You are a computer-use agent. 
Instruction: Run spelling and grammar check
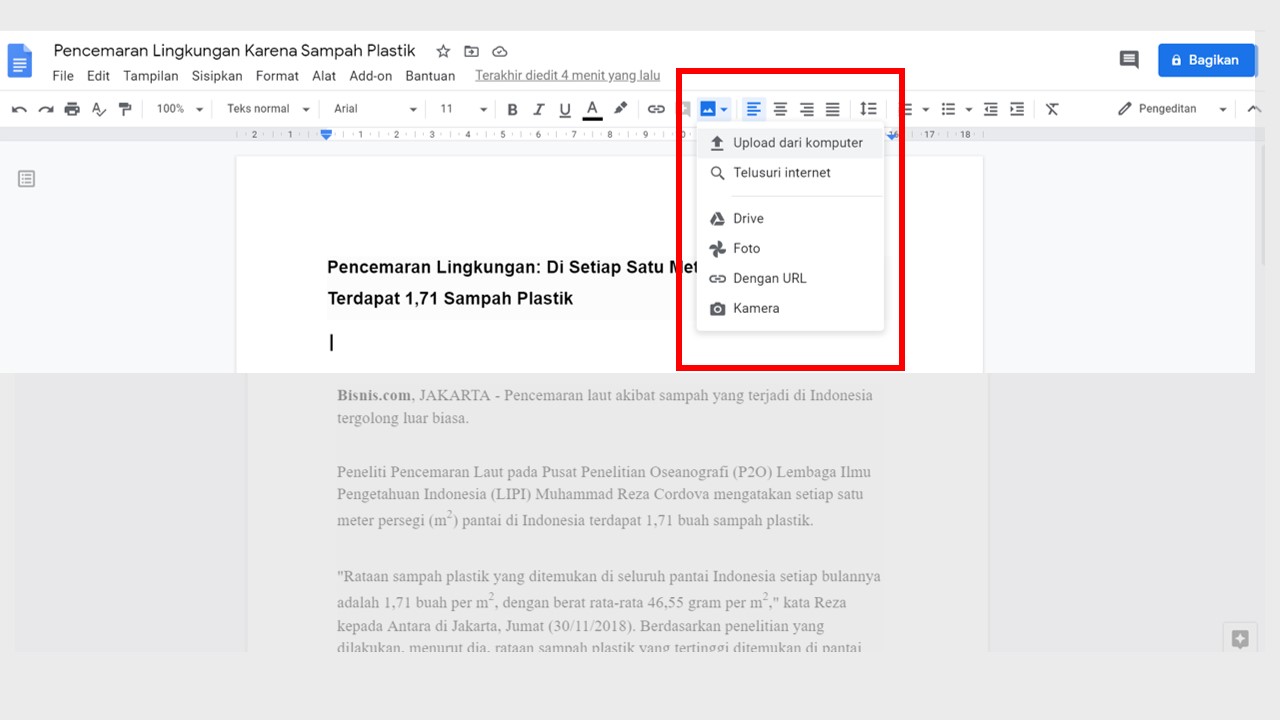tap(98, 109)
